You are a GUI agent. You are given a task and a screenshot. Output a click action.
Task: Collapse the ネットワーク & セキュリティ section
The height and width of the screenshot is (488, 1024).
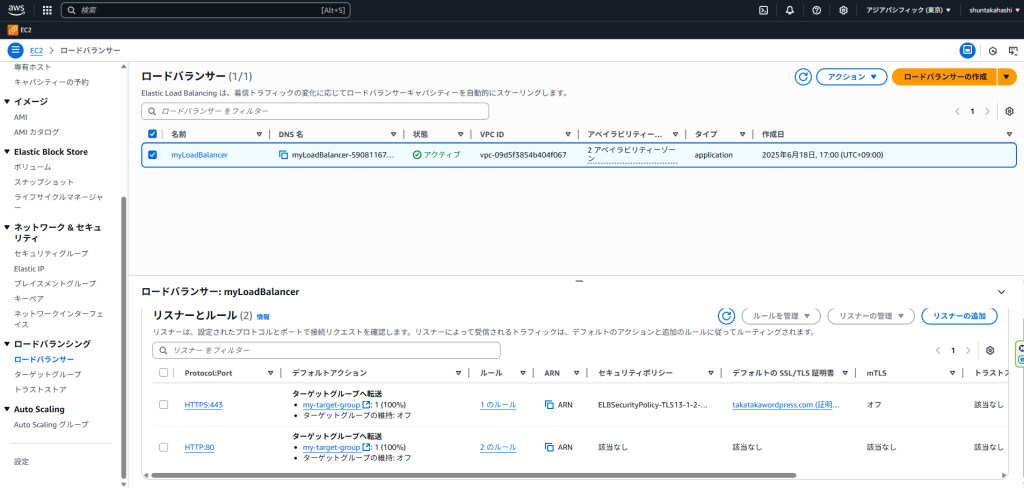pyautogui.click(x=8, y=228)
